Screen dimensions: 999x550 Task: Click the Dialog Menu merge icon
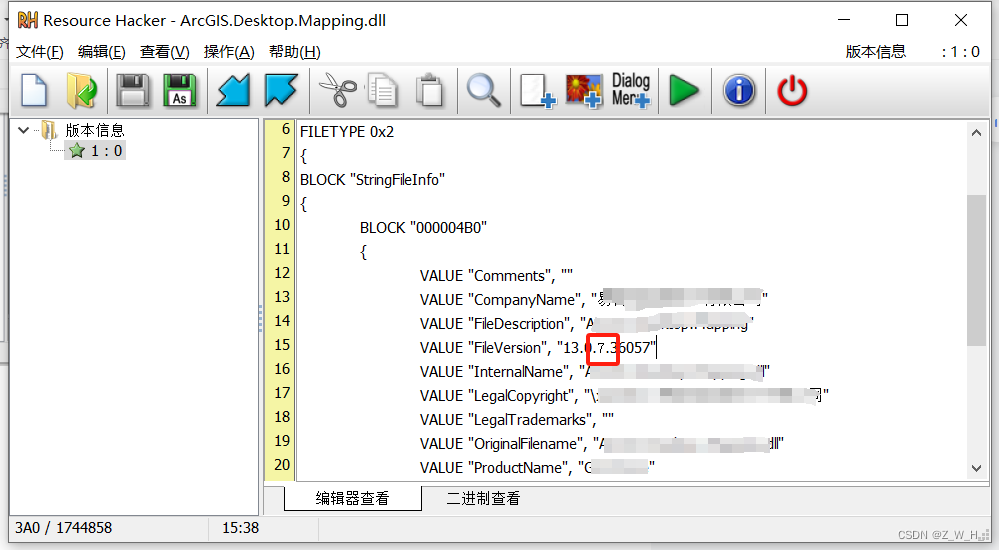point(631,90)
